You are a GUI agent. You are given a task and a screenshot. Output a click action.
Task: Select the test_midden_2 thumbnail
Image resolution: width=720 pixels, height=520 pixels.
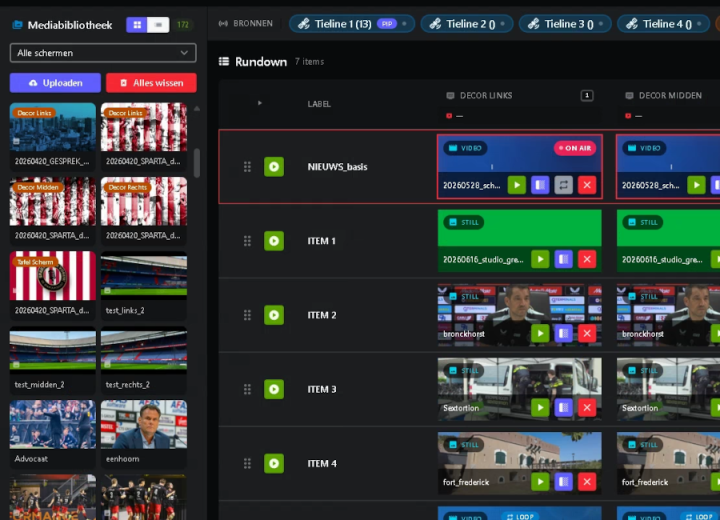pyautogui.click(x=52, y=359)
